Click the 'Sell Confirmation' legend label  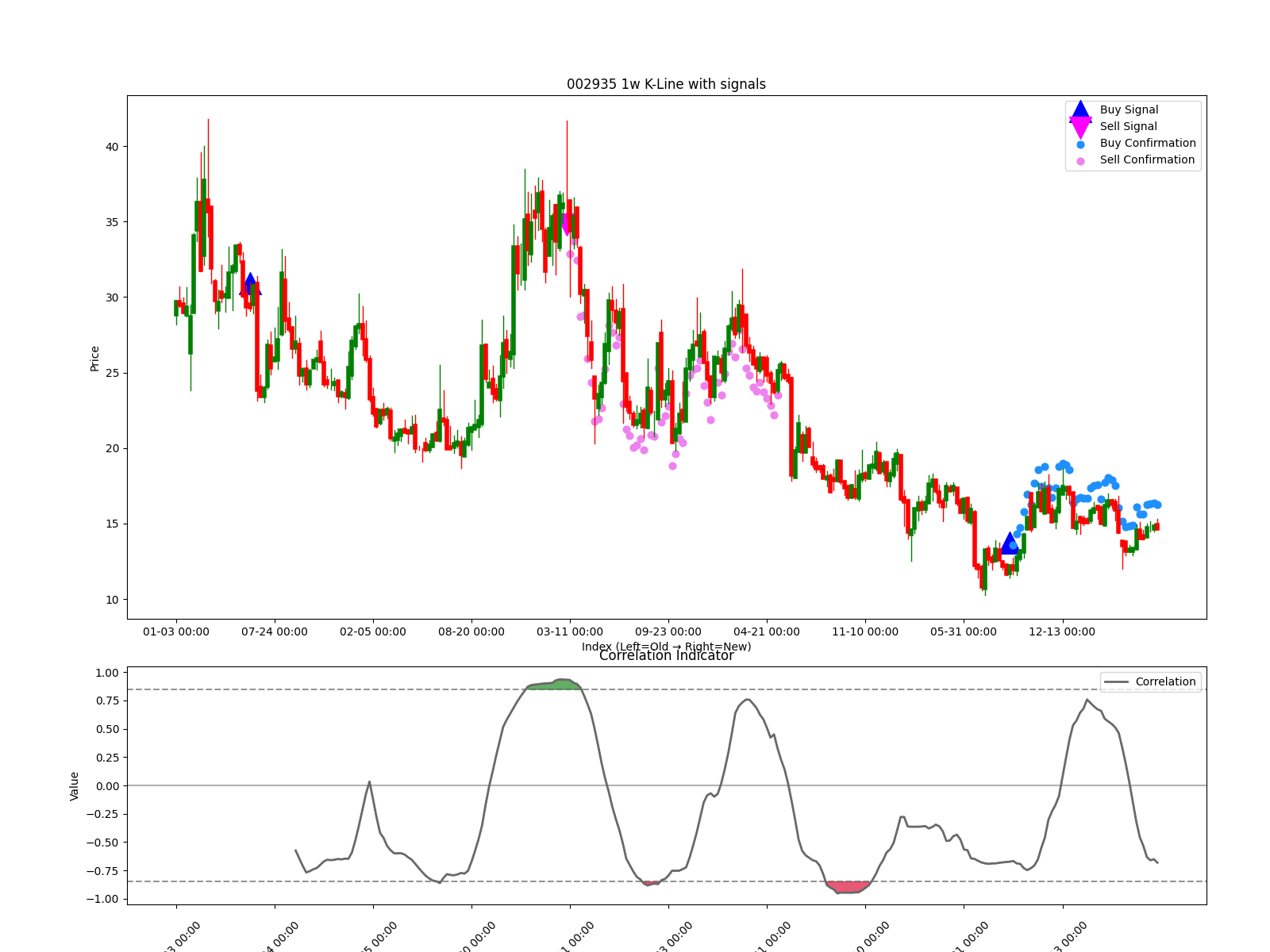[x=1147, y=159]
